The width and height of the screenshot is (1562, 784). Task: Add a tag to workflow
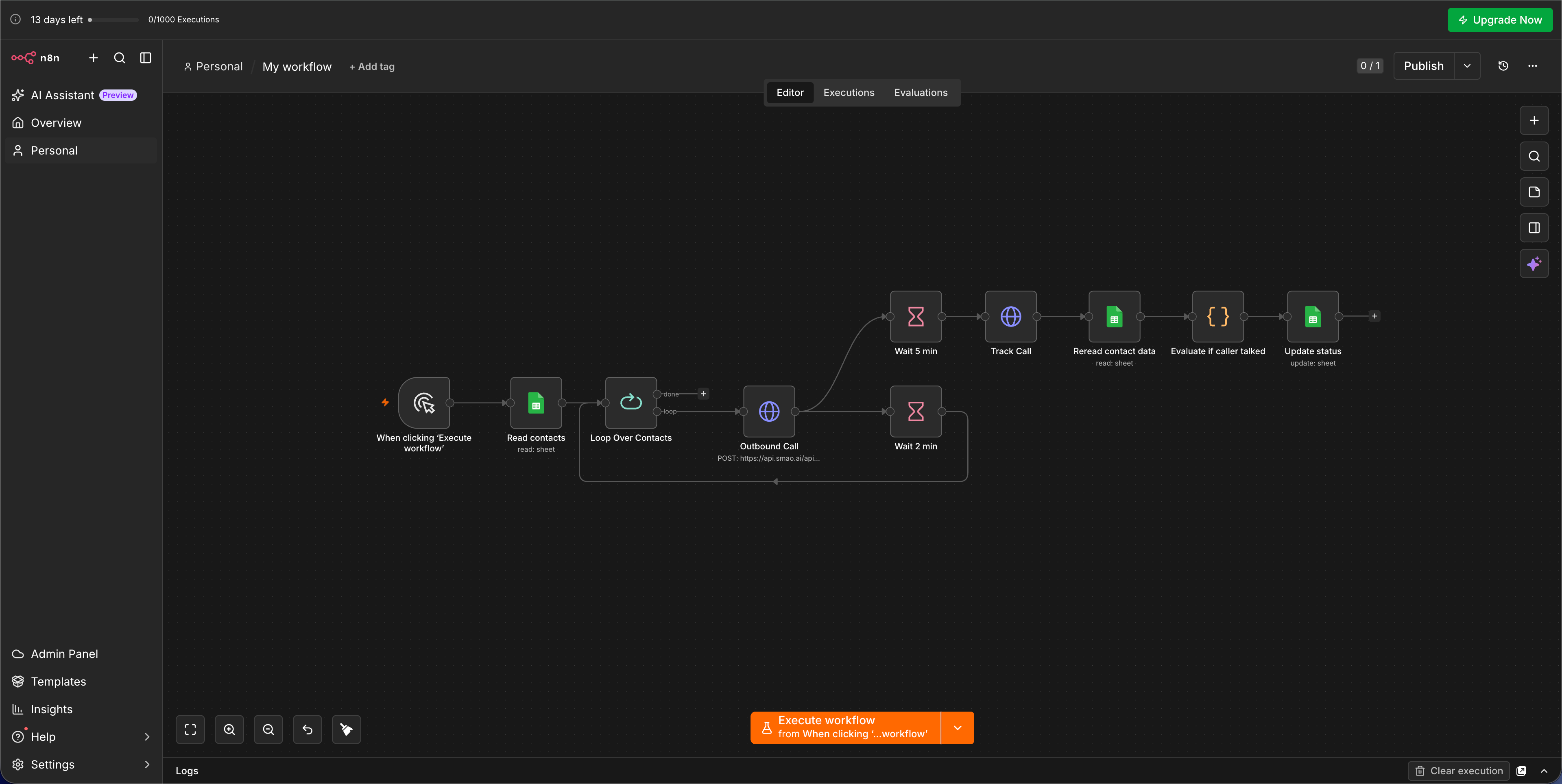tap(372, 67)
